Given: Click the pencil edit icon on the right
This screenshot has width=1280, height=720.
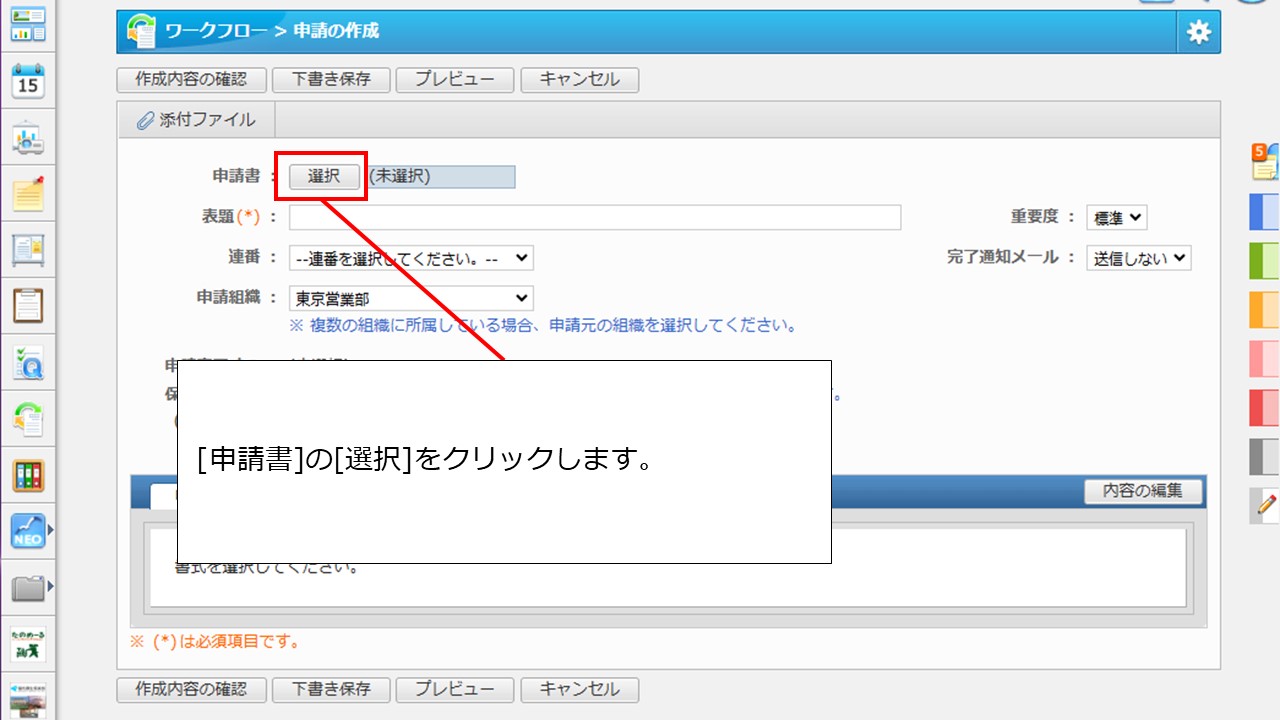Looking at the screenshot, I should 1262,507.
